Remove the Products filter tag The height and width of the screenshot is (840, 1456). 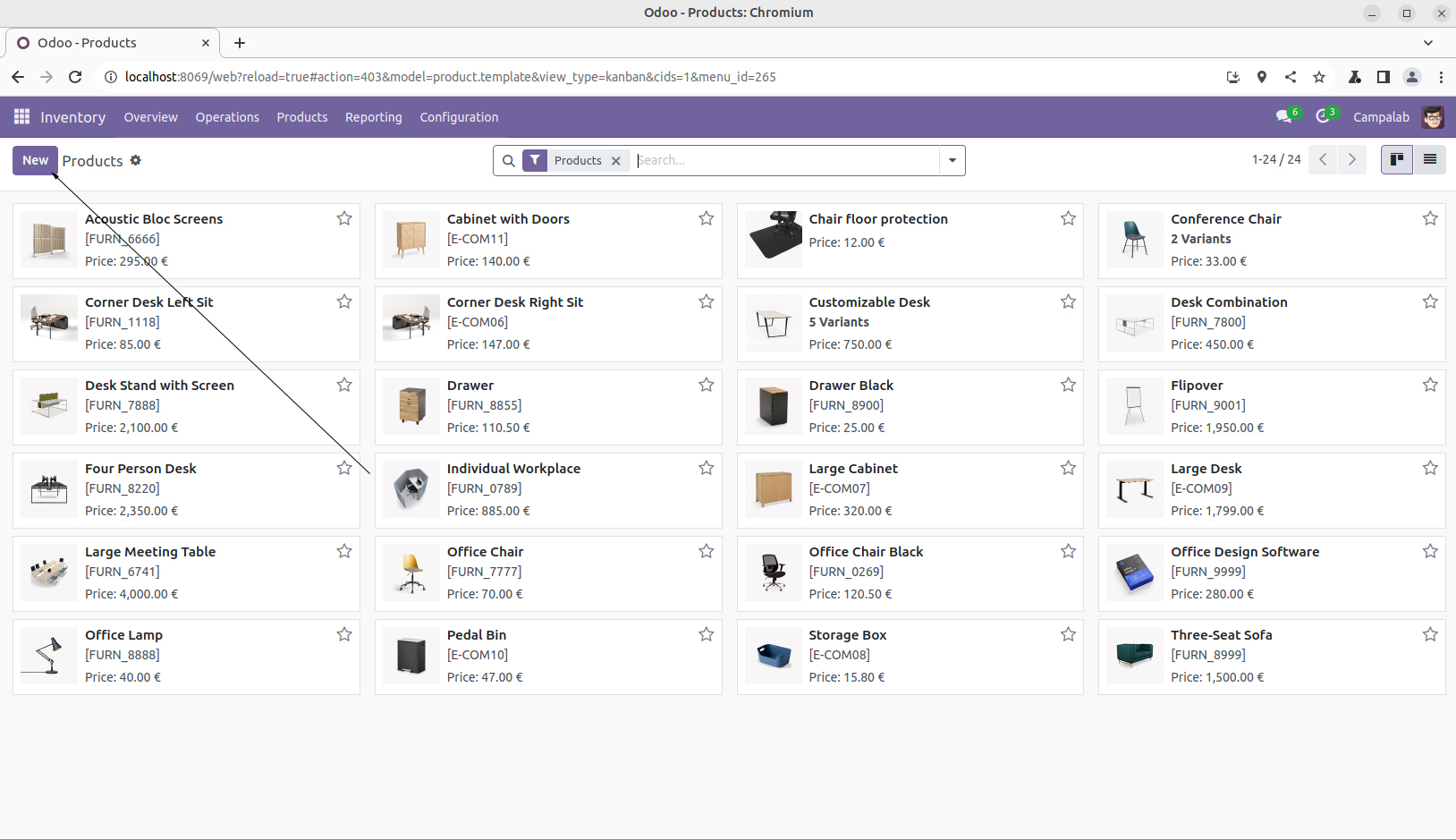tap(615, 161)
